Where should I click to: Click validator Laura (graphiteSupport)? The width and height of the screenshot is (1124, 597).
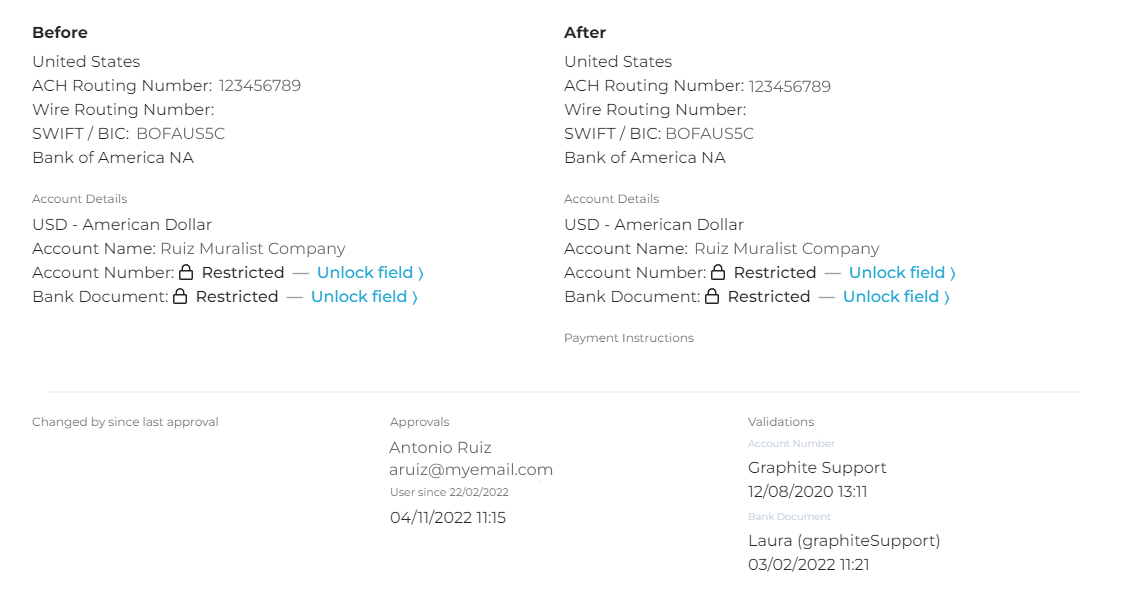click(x=844, y=540)
